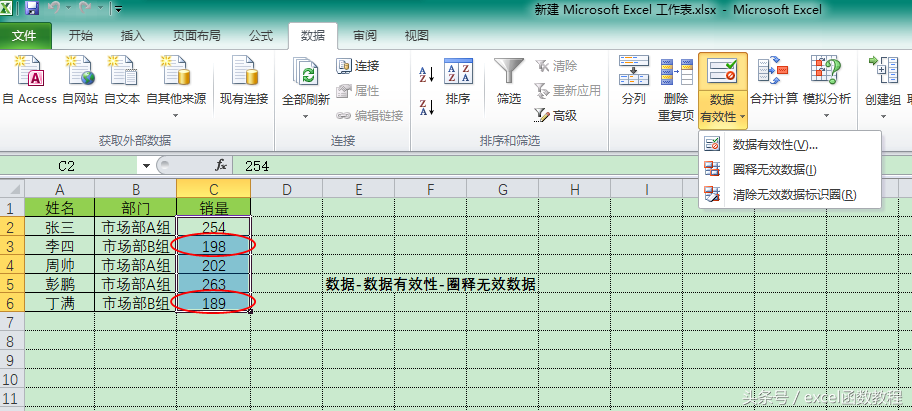Select row 1 header
The width and height of the screenshot is (912, 411).
(12, 208)
